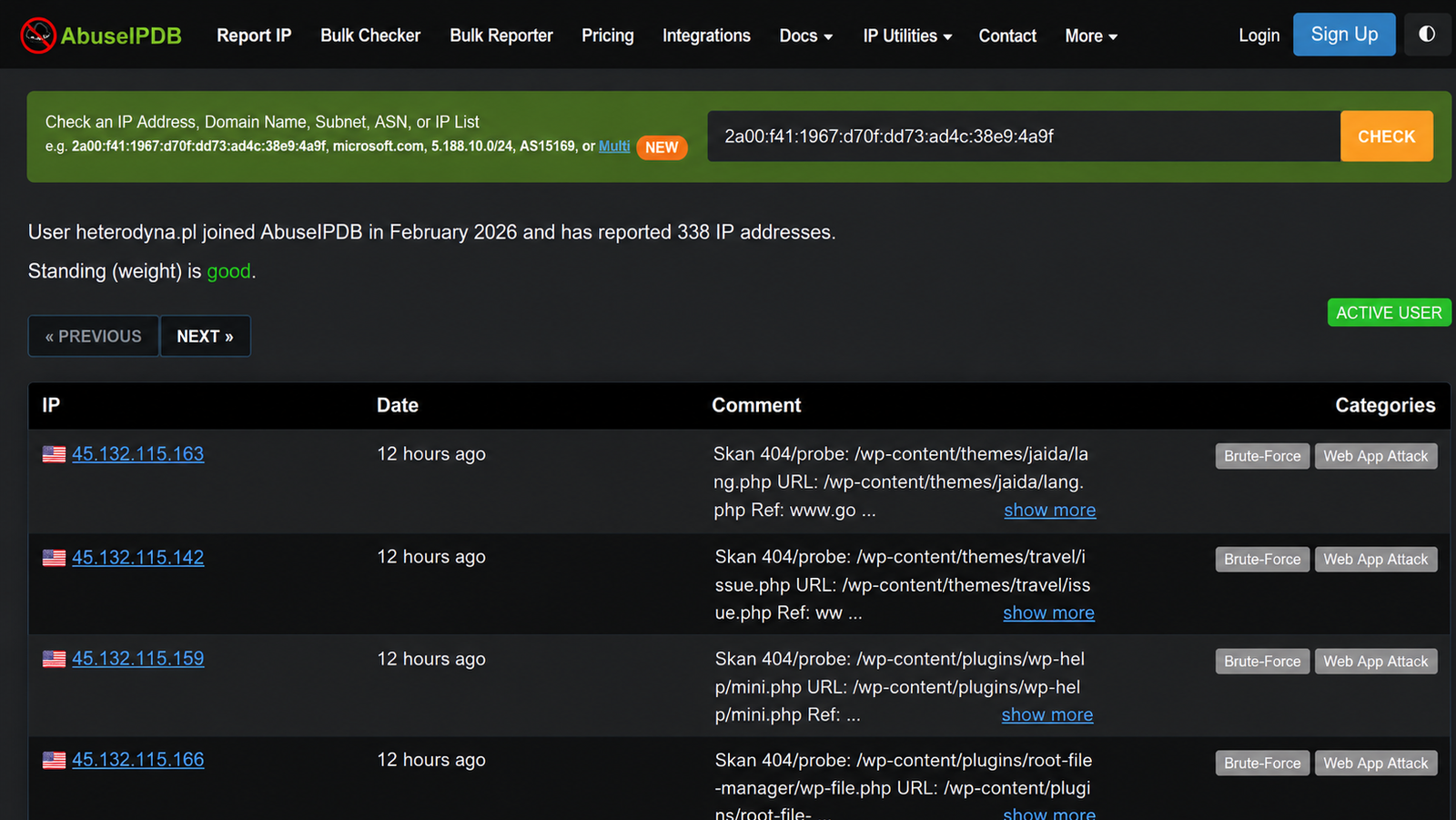The width and height of the screenshot is (1456, 820).
Task: Open the Contact page link
Action: click(x=1007, y=35)
